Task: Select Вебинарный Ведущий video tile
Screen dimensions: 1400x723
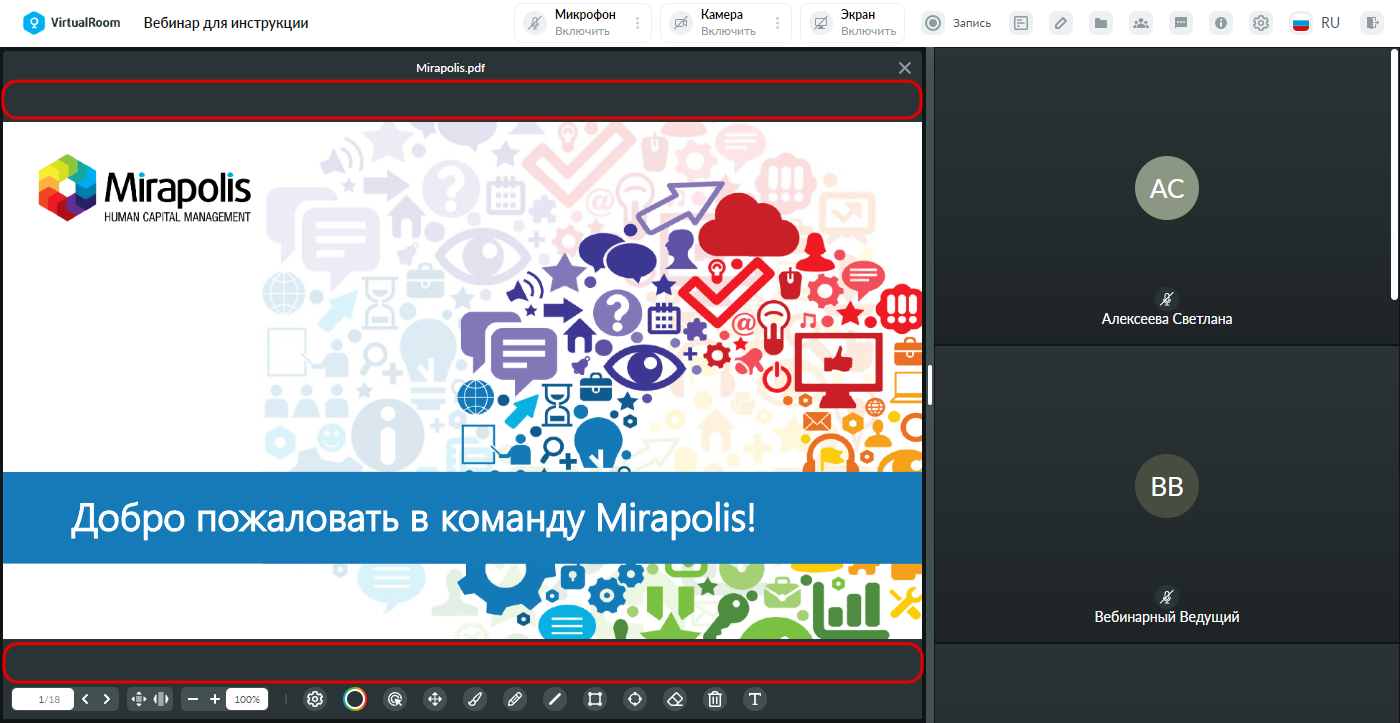Action: click(1166, 494)
